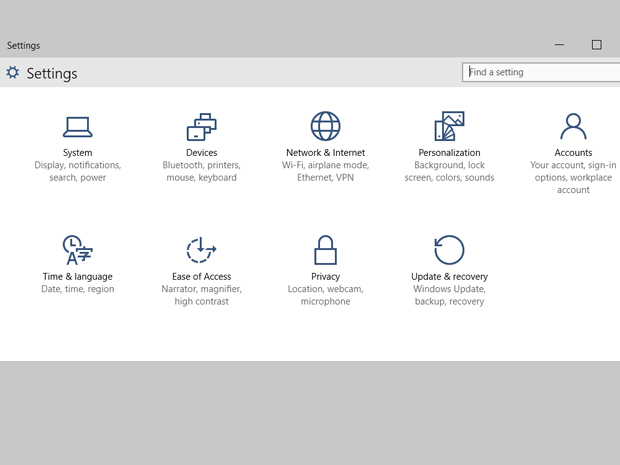The image size is (620, 465).
Task: Open the Accounts person icon
Action: pos(573,126)
